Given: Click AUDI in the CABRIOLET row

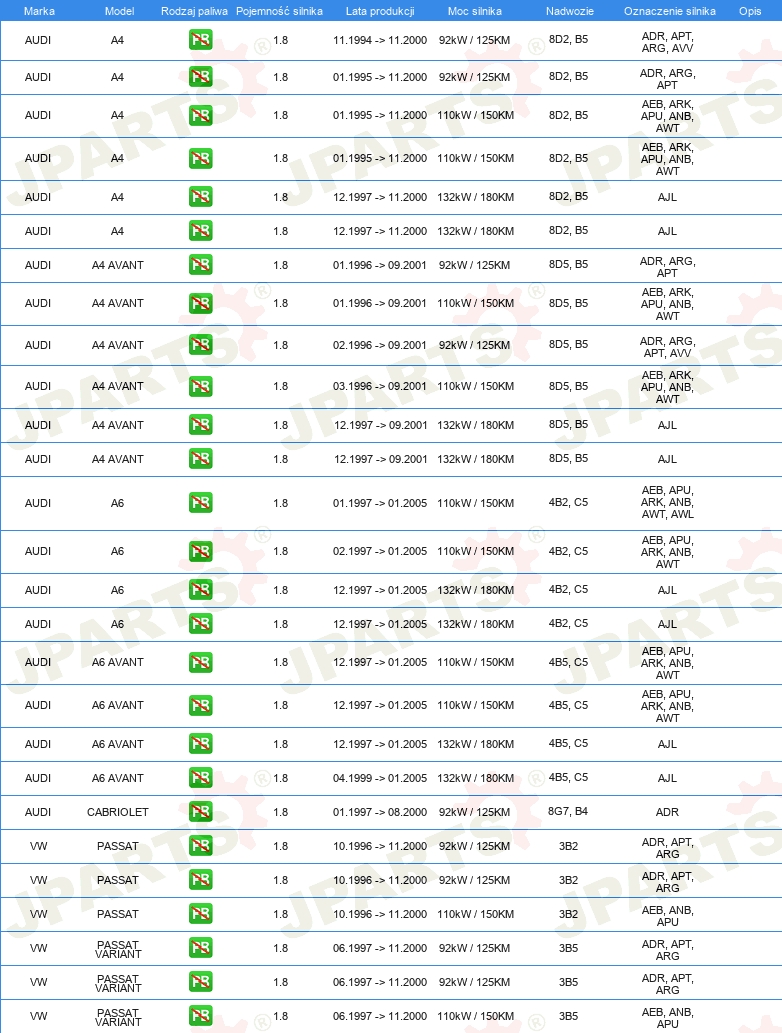Looking at the screenshot, I should (38, 812).
